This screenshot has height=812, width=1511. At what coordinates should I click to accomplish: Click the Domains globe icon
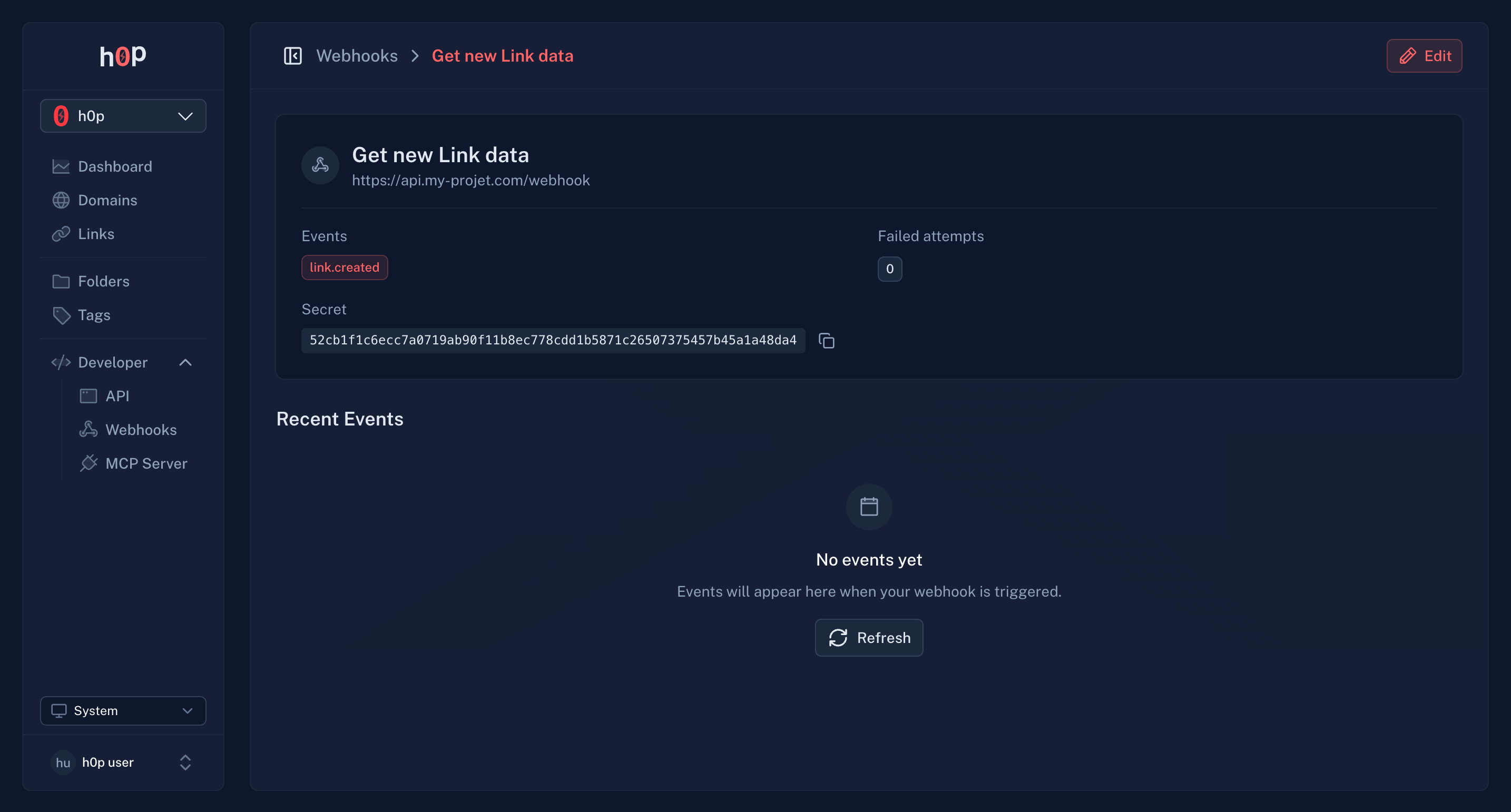[x=61, y=201]
